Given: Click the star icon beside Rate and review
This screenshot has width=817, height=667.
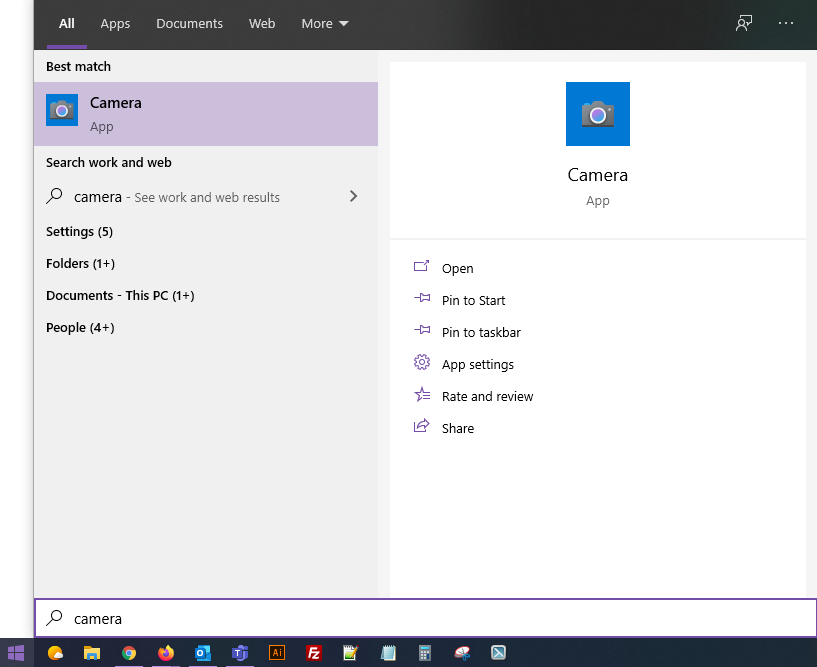Looking at the screenshot, I should pyautogui.click(x=422, y=394).
